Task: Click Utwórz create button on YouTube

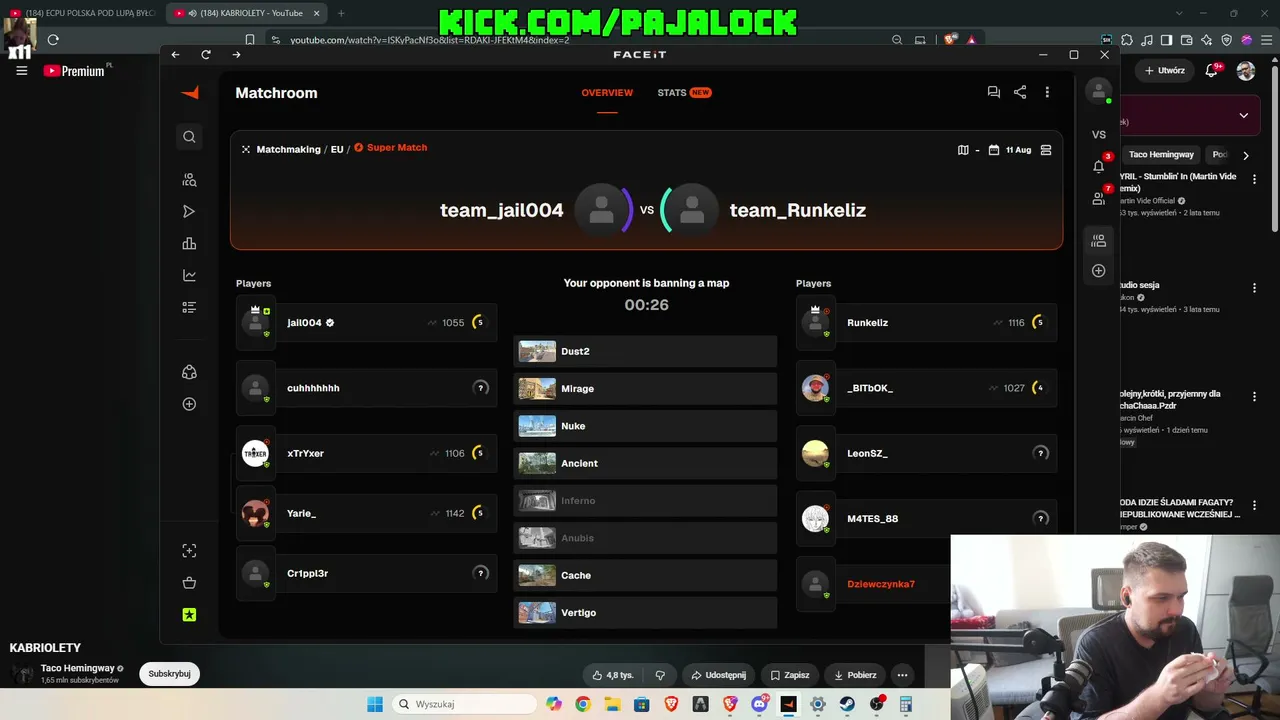Action: pos(1164,71)
